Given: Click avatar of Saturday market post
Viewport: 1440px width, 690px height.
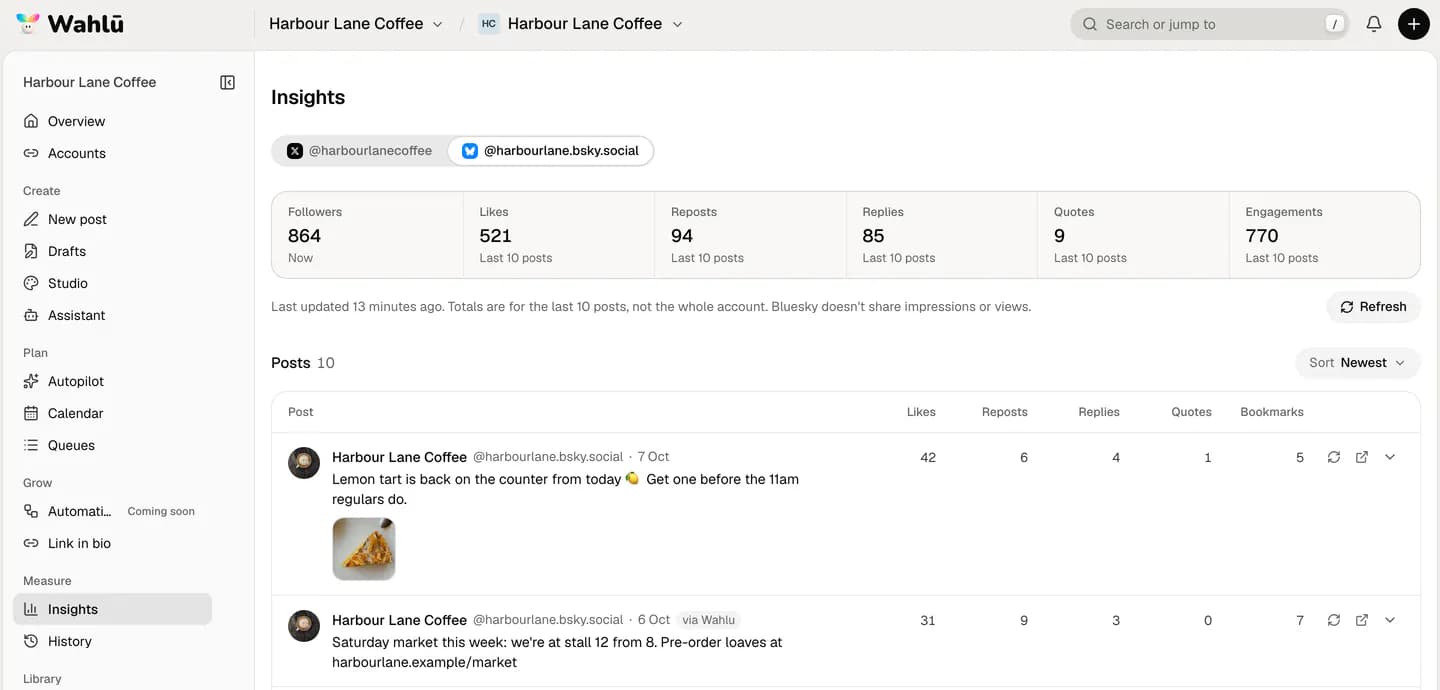Looking at the screenshot, I should click(x=304, y=626).
